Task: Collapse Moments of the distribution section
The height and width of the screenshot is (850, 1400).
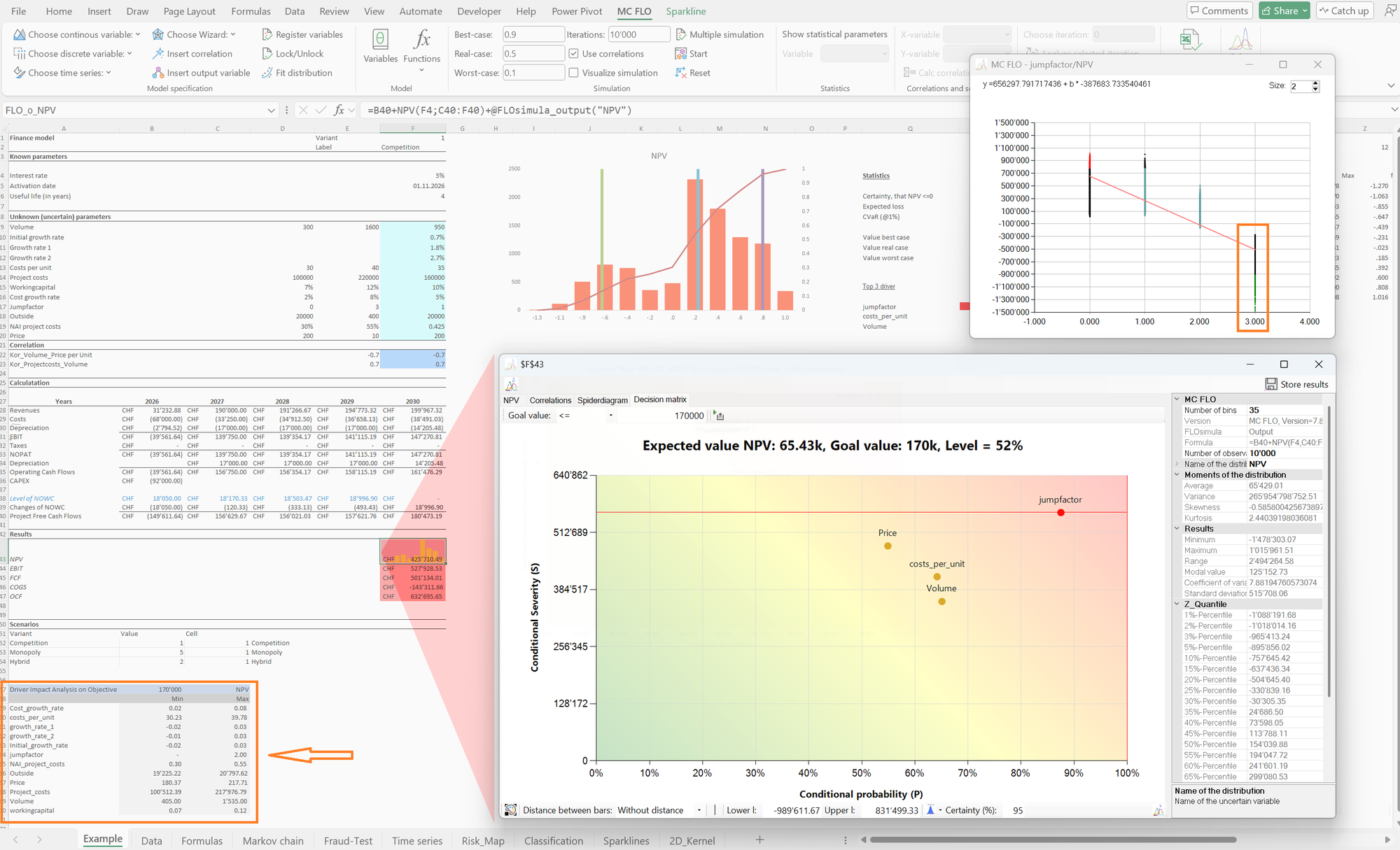Action: (1177, 474)
